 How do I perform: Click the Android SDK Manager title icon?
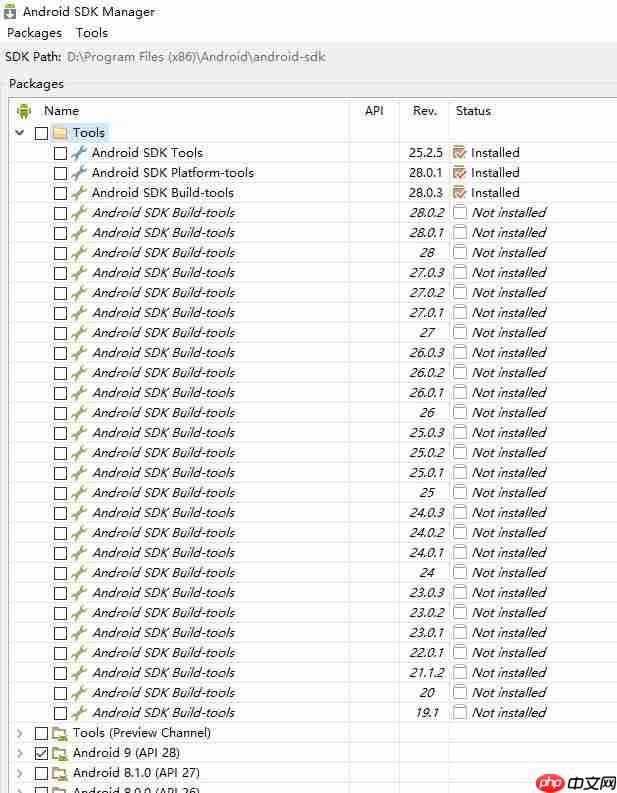tap(10, 12)
